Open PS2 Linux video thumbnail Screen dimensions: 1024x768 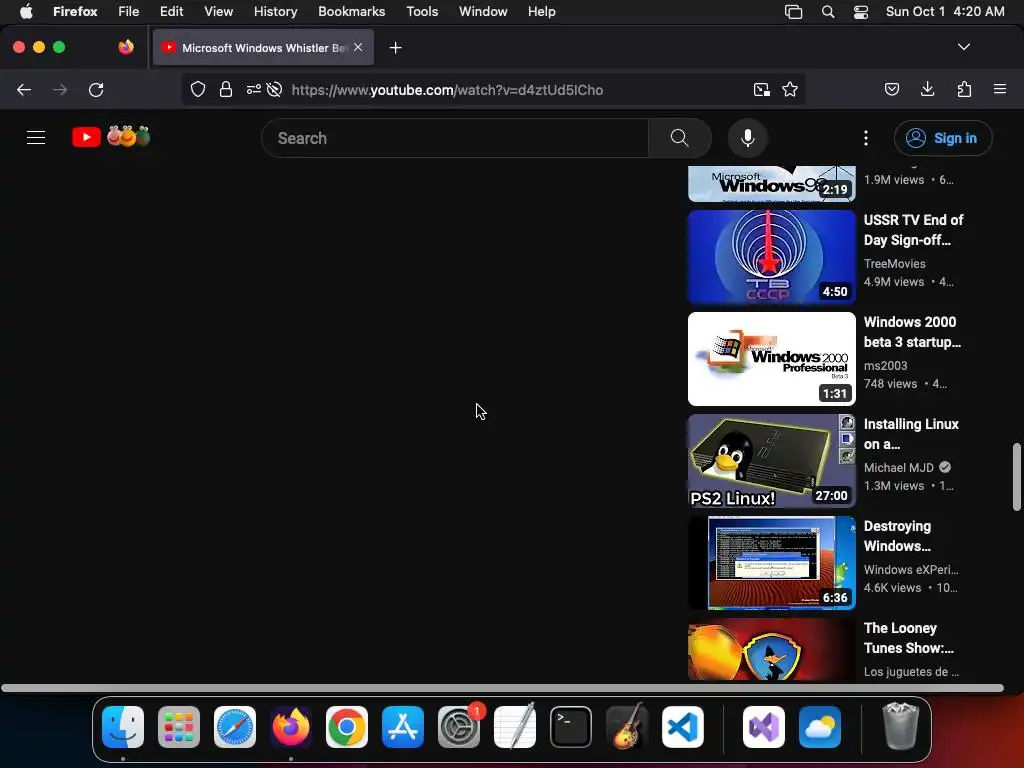[x=771, y=461]
